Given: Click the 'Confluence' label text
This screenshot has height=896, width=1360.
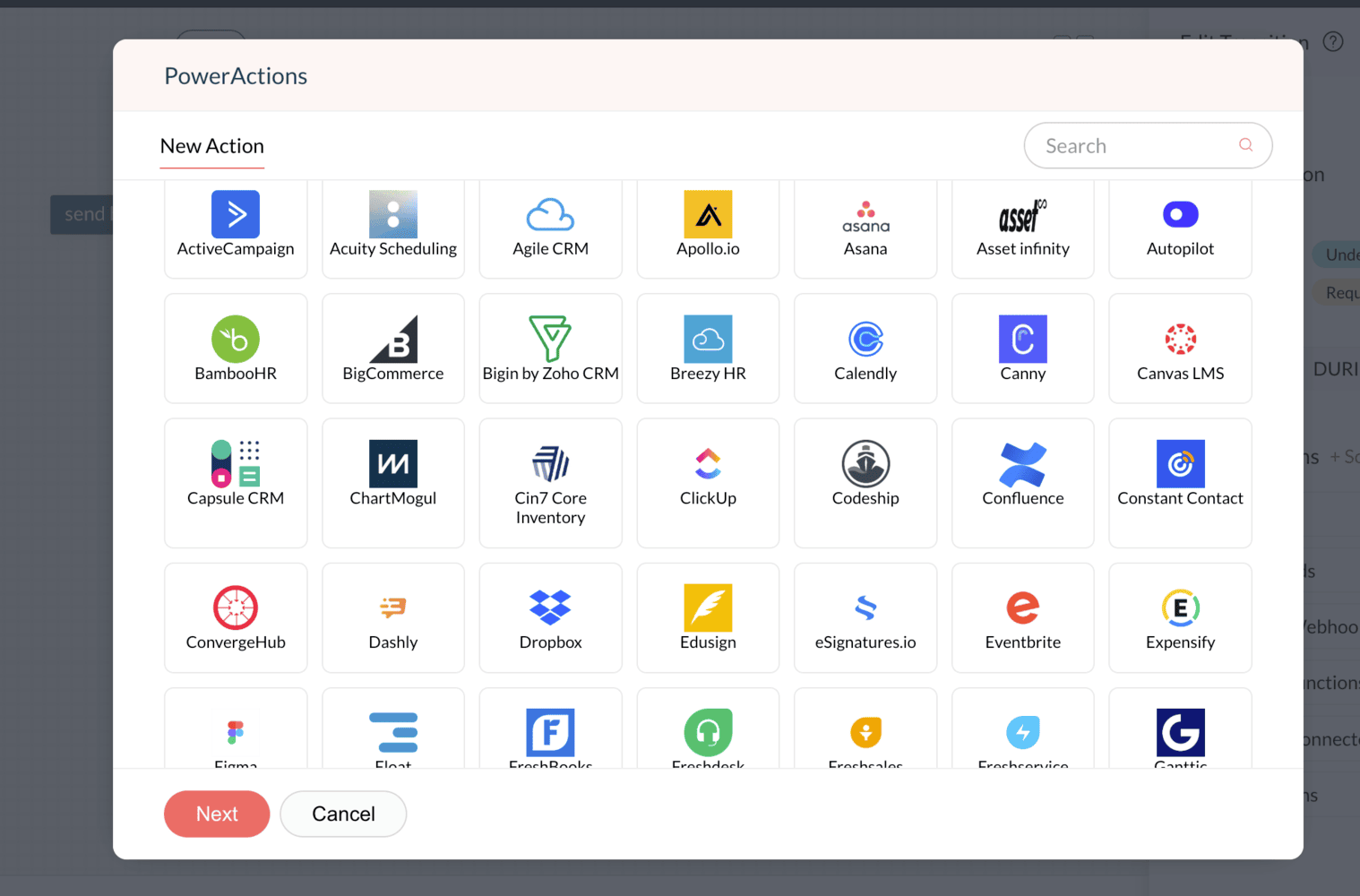Looking at the screenshot, I should point(1023,498).
